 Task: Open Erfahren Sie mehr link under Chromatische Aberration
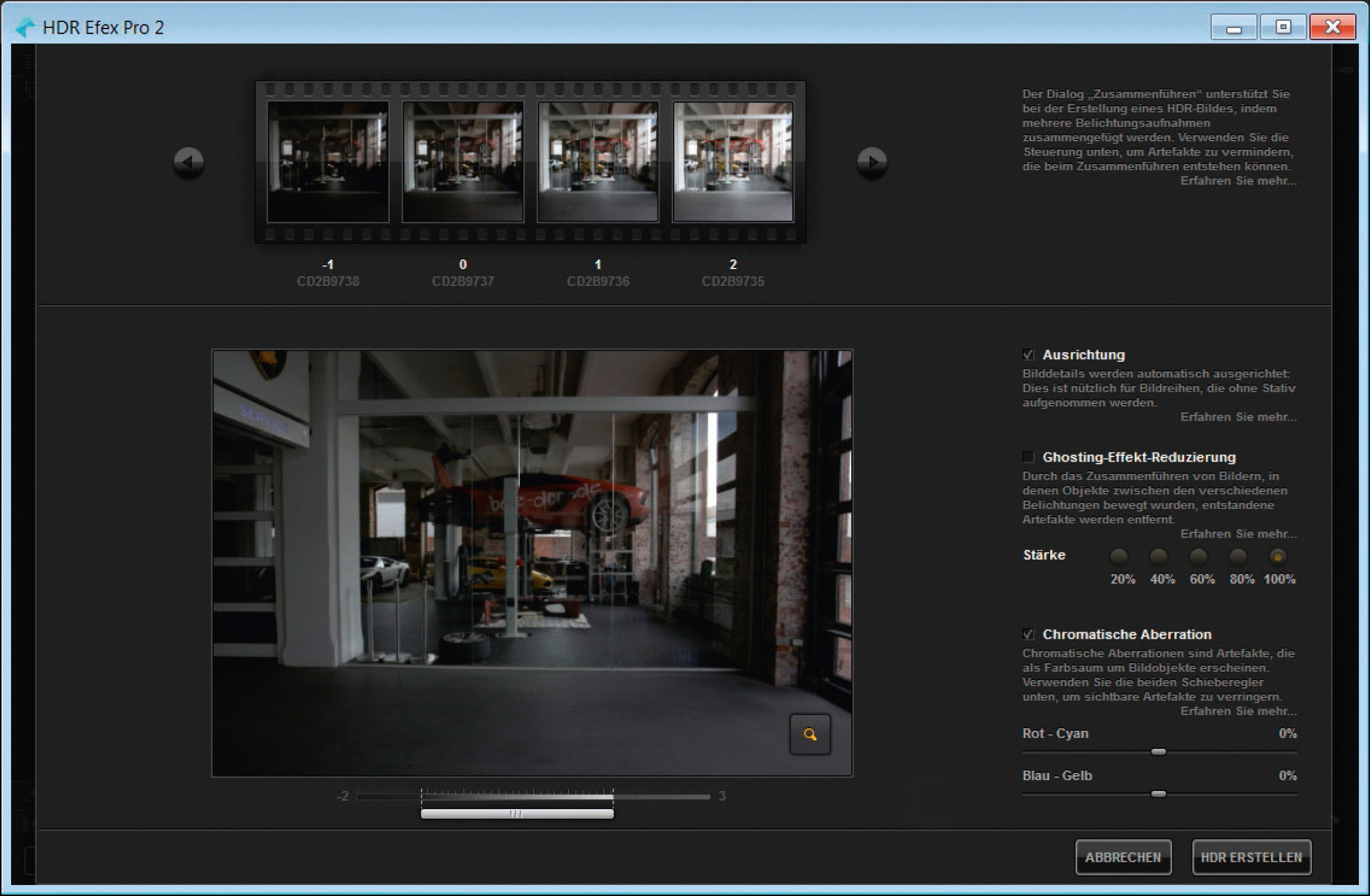click(1238, 711)
